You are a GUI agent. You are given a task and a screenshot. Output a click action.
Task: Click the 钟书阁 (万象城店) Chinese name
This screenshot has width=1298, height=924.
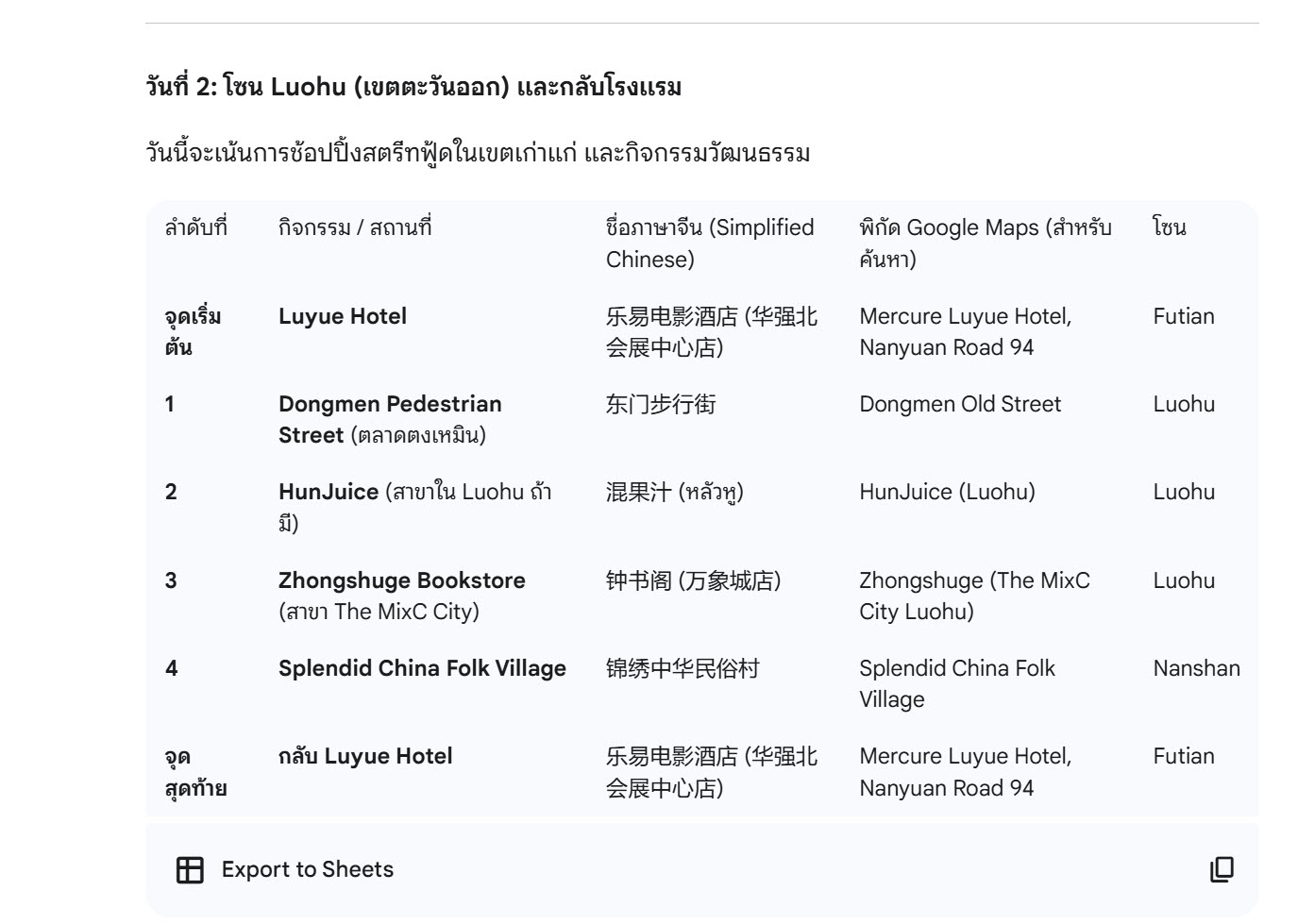693,580
